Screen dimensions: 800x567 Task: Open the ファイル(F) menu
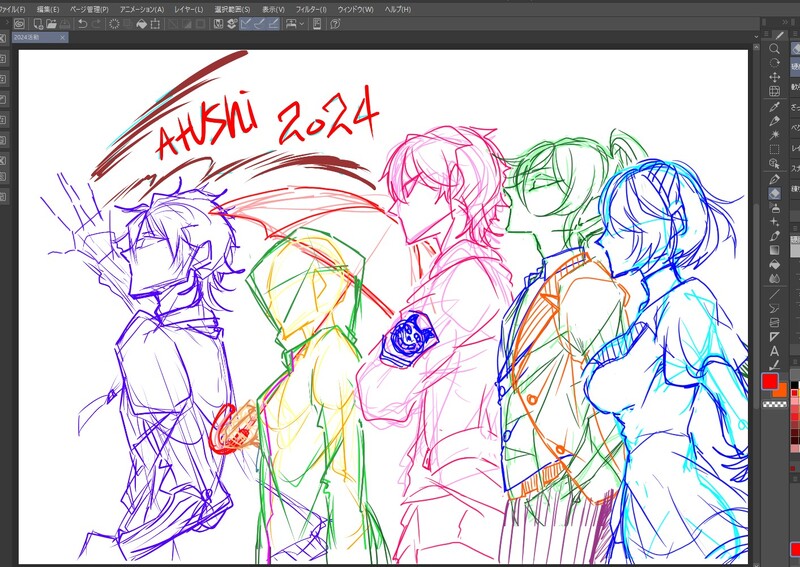(x=12, y=9)
